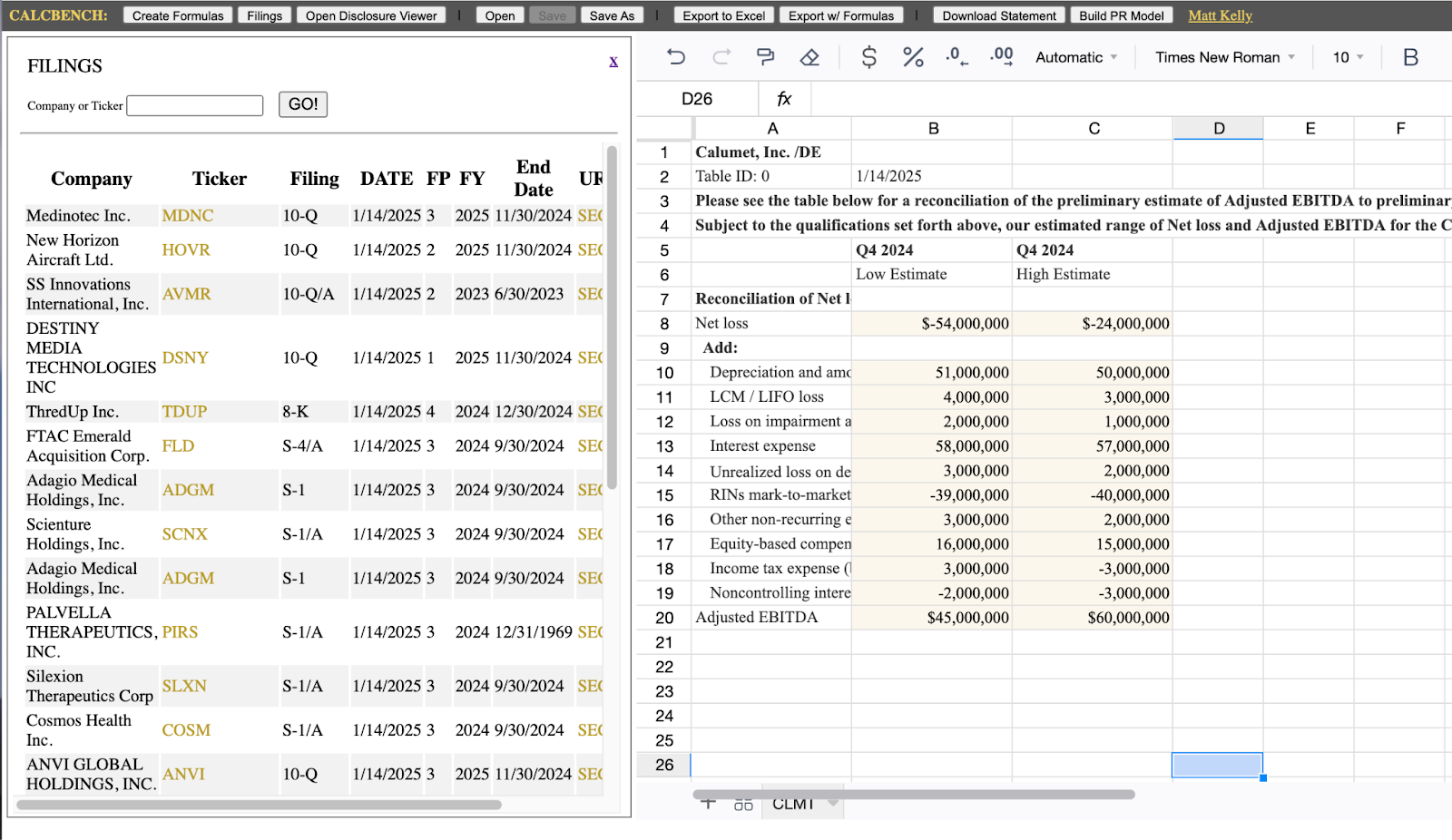This screenshot has height=840, width=1452.
Task: Click the Create Formulas button
Action: coord(178,15)
